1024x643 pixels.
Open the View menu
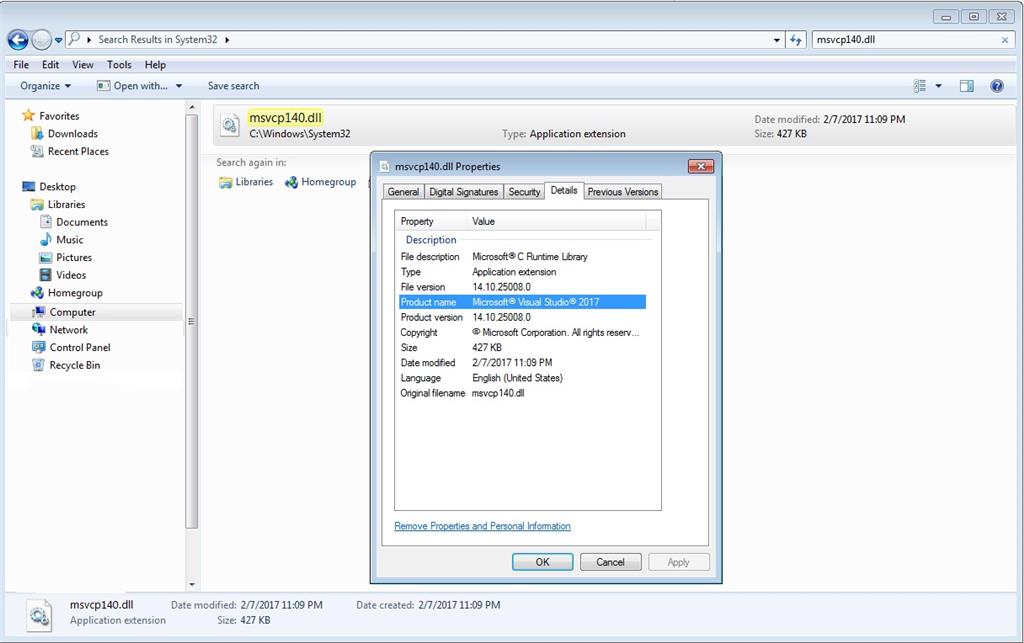(83, 65)
